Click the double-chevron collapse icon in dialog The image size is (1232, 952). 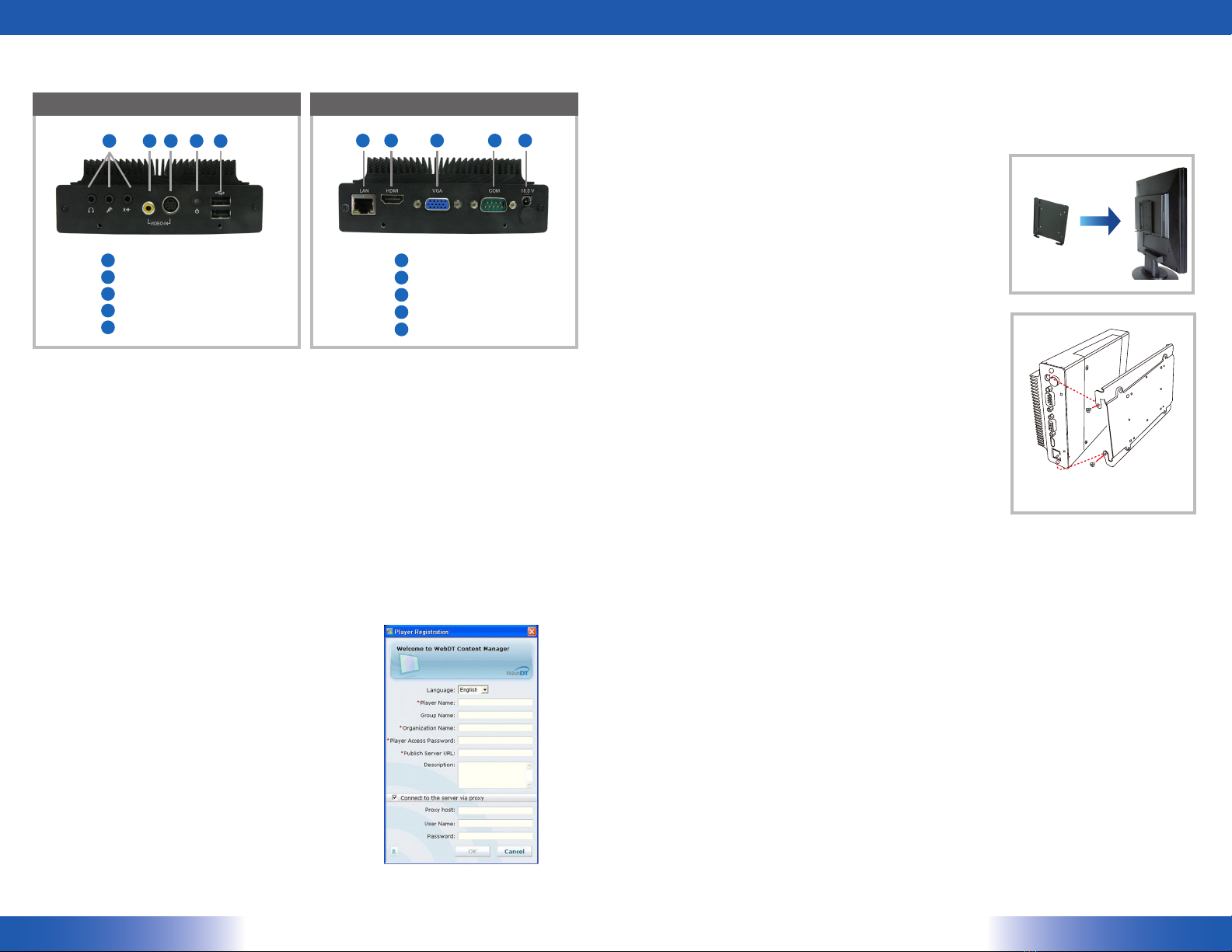point(394,852)
